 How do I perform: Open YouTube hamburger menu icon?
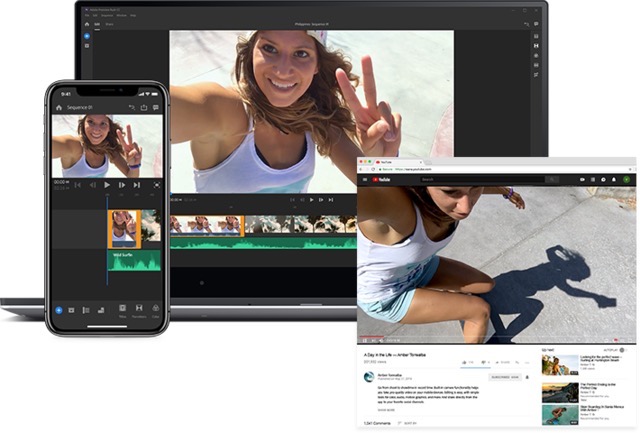[365, 180]
